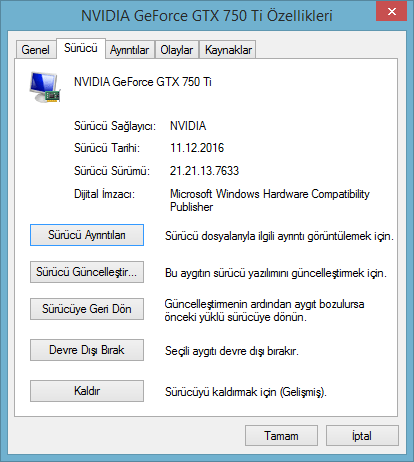Click the Sürücü Sağlayıcı label
The width and height of the screenshot is (414, 462).
point(115,126)
